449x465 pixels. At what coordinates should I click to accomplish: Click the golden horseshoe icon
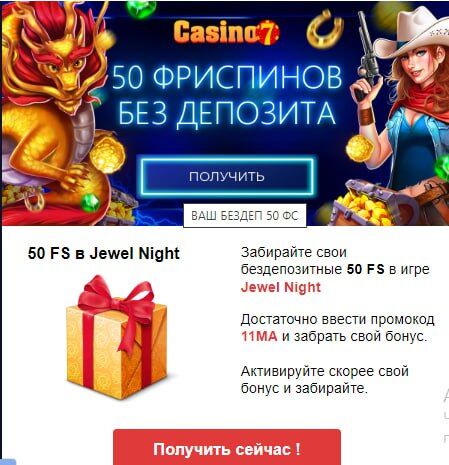point(325,29)
